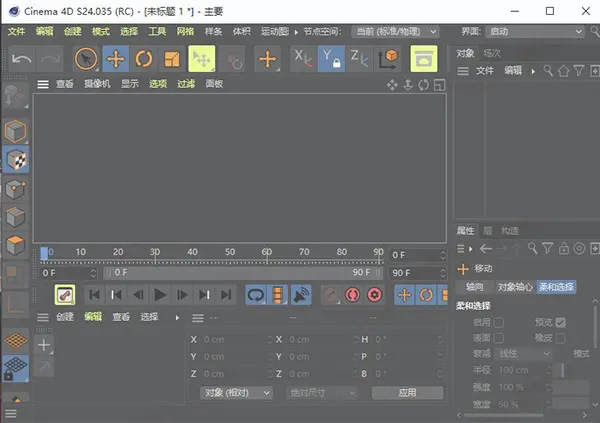Screen dimensions: 600x423
Task: Enable the 启用 checkbox in soft selection
Action: [x=499, y=323]
